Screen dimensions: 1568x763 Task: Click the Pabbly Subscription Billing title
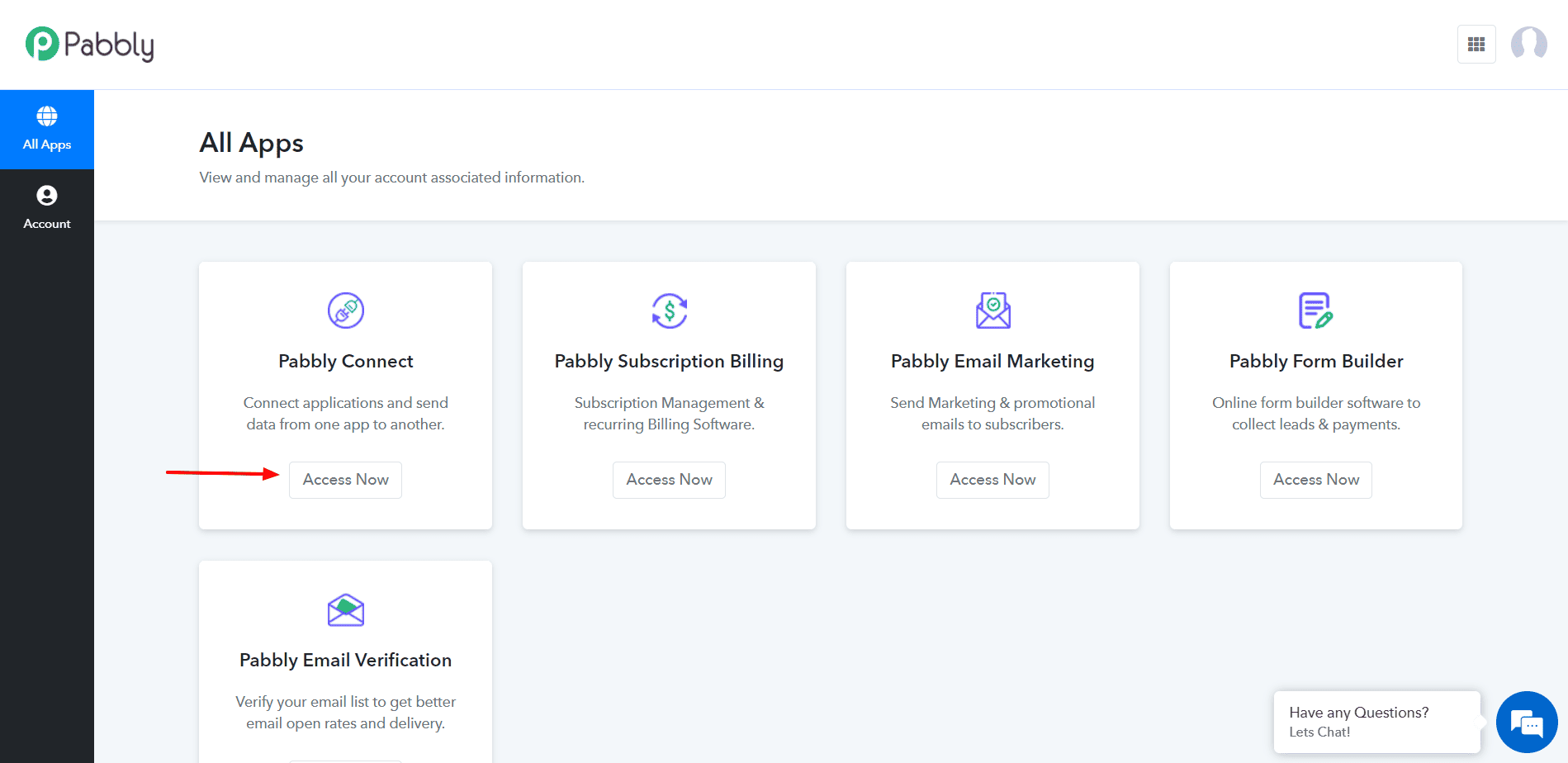(x=670, y=361)
